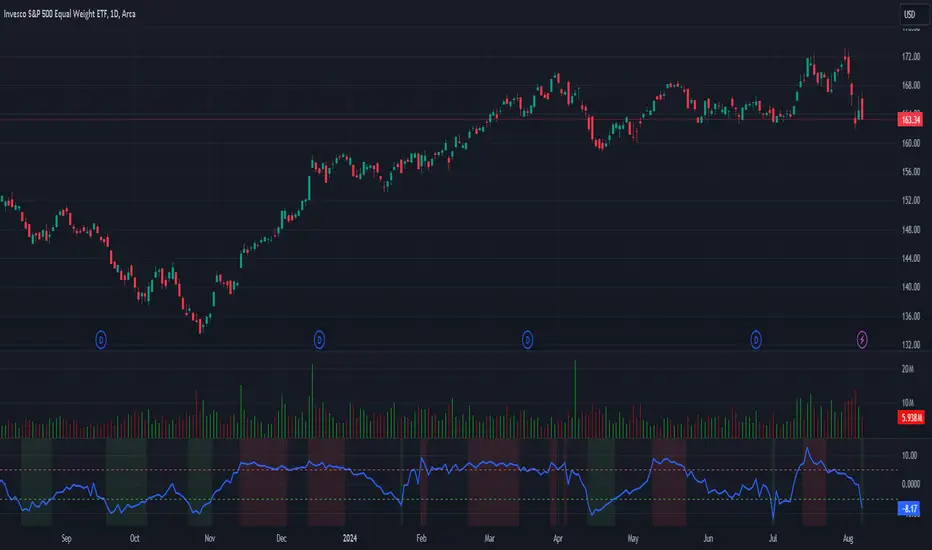Select the red 163.34 last price label

[x=910, y=120]
